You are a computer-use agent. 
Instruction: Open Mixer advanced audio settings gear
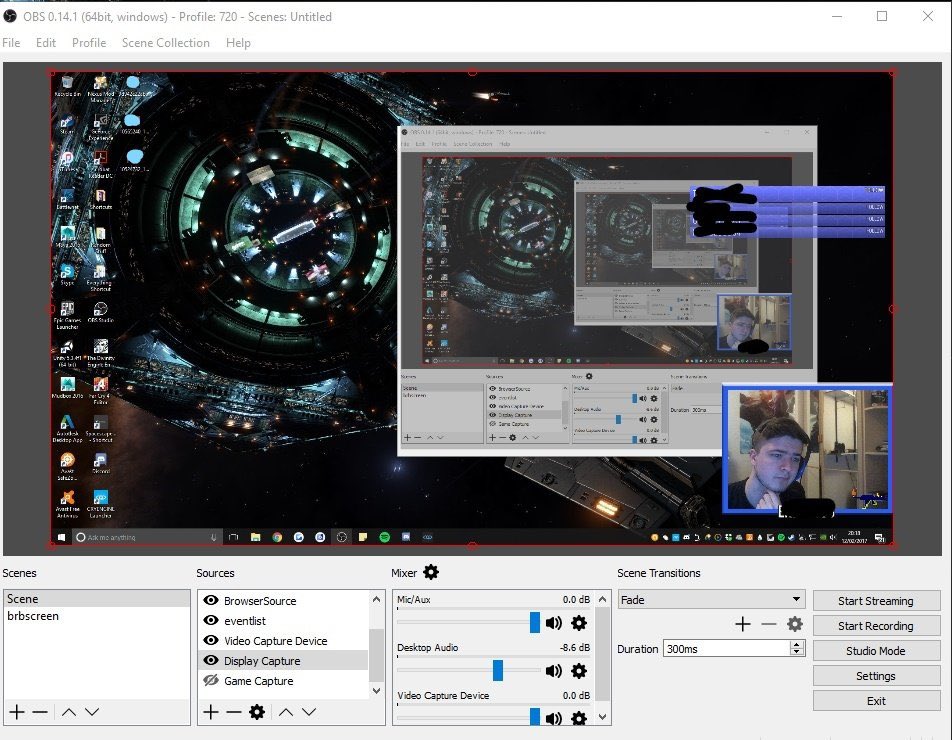click(x=430, y=572)
